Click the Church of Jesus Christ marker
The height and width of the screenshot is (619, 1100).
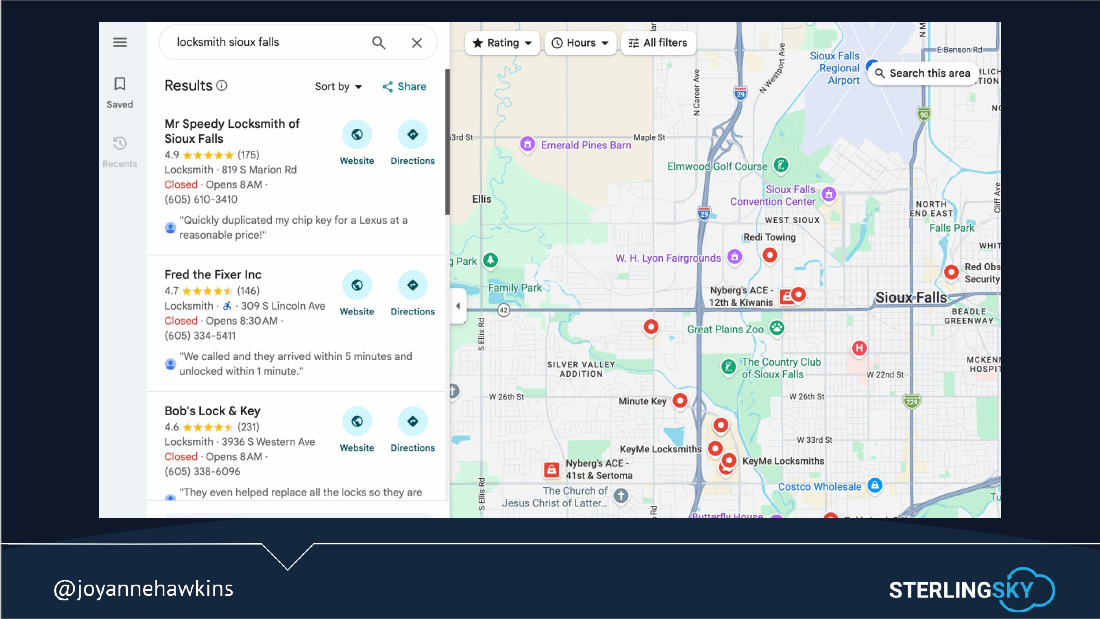coord(621,496)
